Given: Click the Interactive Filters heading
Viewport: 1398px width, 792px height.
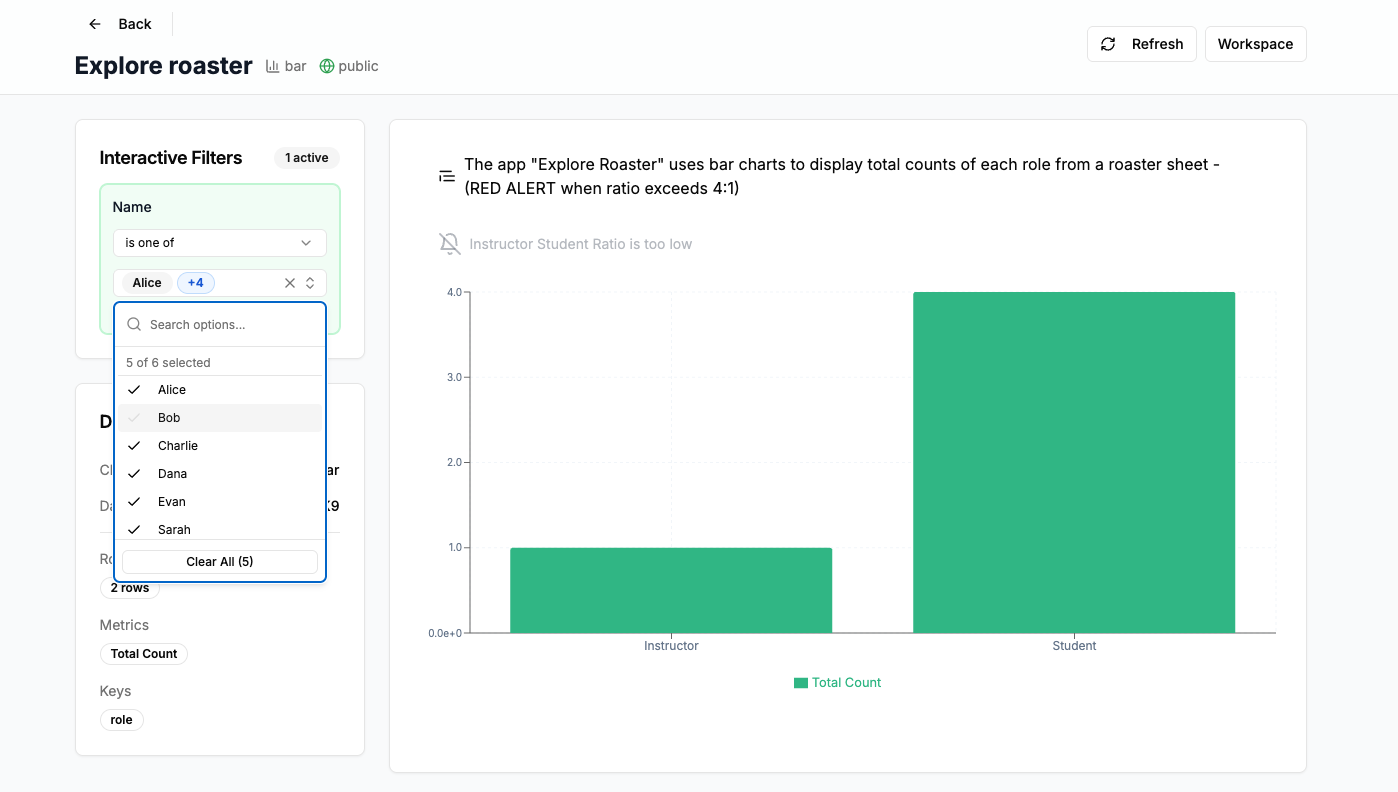Looking at the screenshot, I should (x=171, y=158).
